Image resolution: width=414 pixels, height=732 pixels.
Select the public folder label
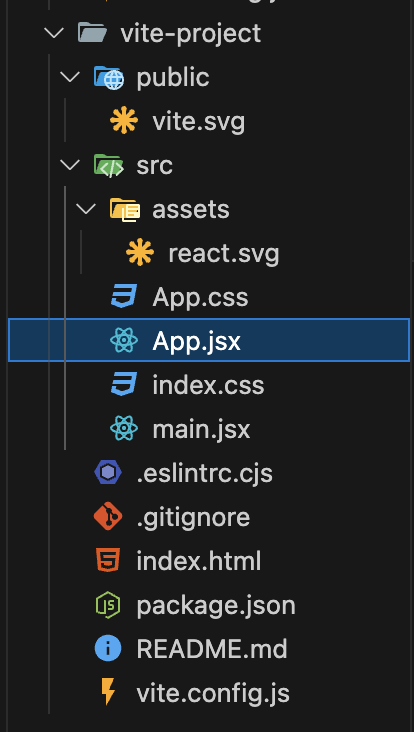coord(173,78)
